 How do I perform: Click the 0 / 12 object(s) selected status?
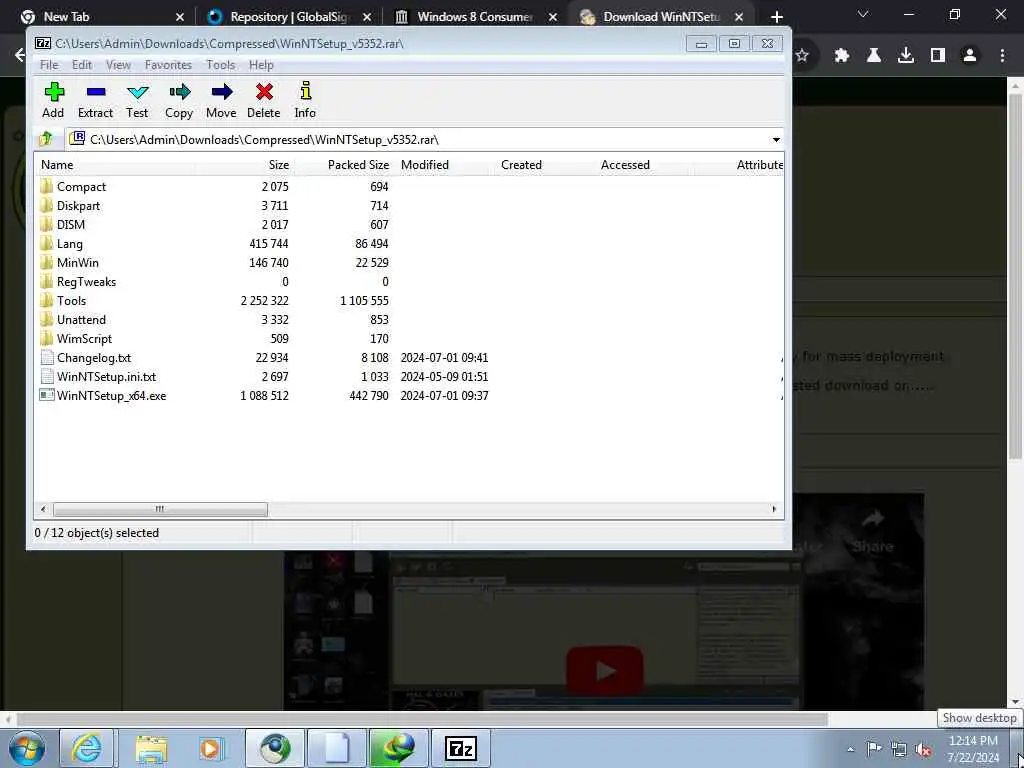97,533
